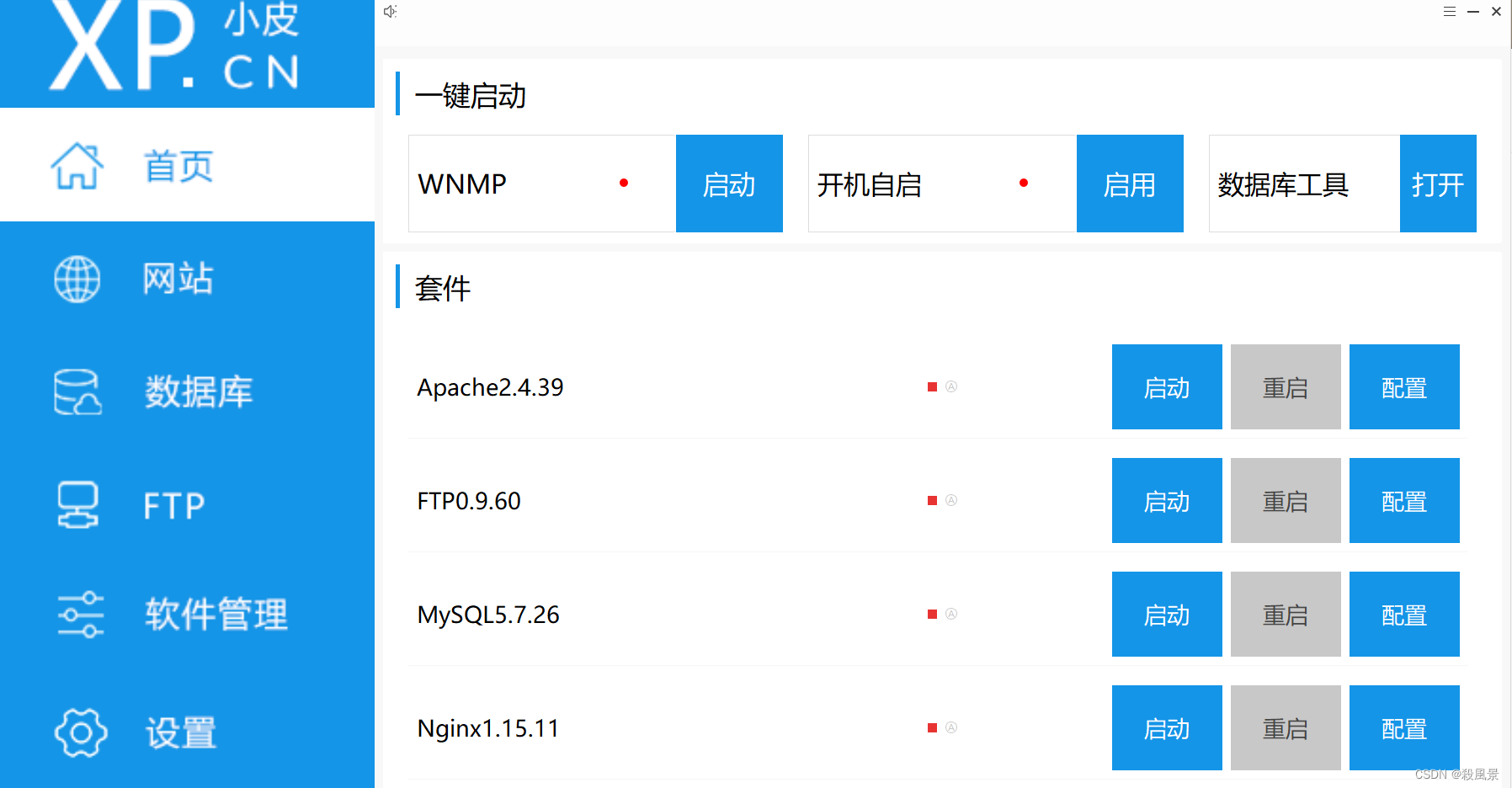This screenshot has height=788, width=1512.
Task: Open the hamburger menu in title bar
Action: click(x=1450, y=12)
